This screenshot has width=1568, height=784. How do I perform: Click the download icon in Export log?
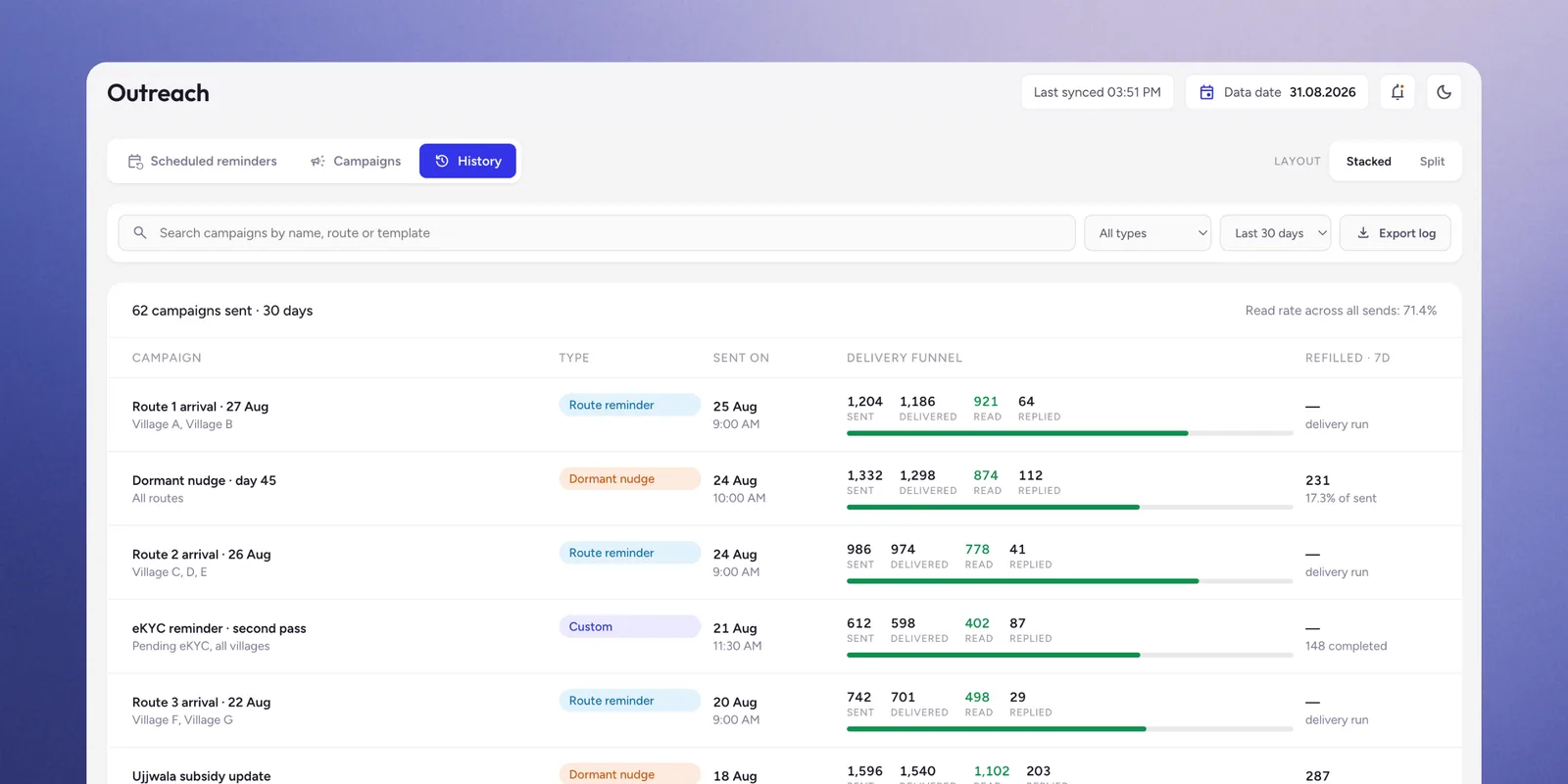(x=1362, y=233)
